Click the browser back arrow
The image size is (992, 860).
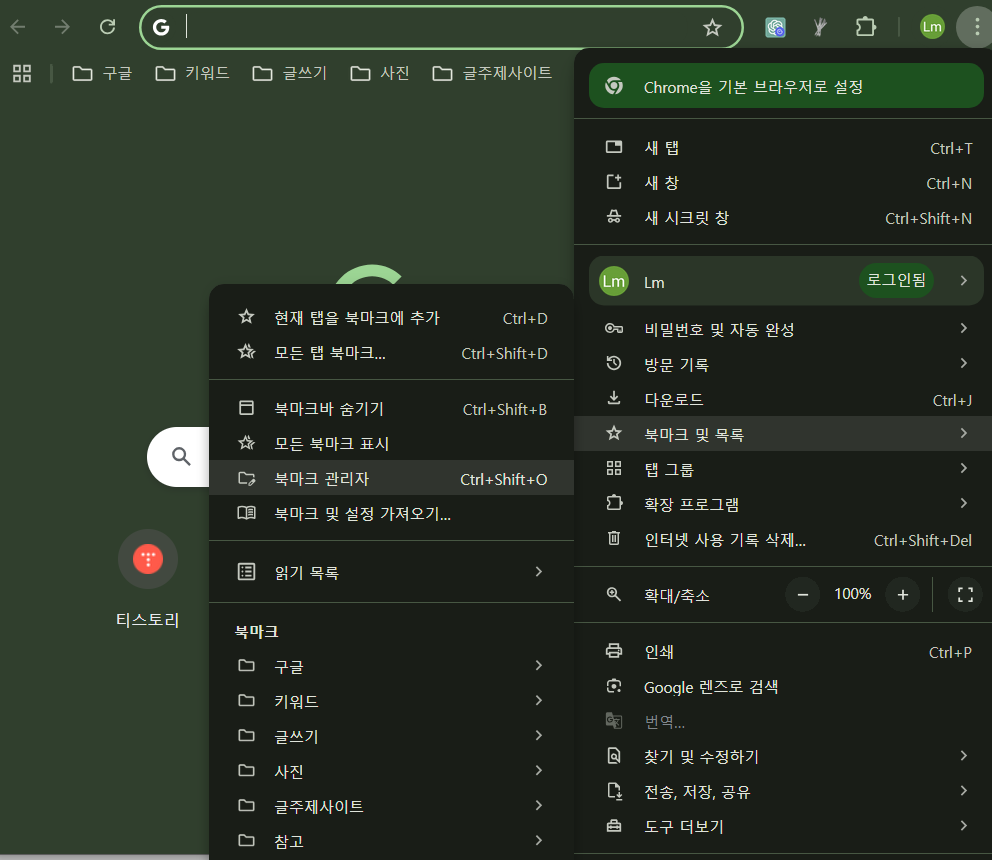[x=18, y=27]
